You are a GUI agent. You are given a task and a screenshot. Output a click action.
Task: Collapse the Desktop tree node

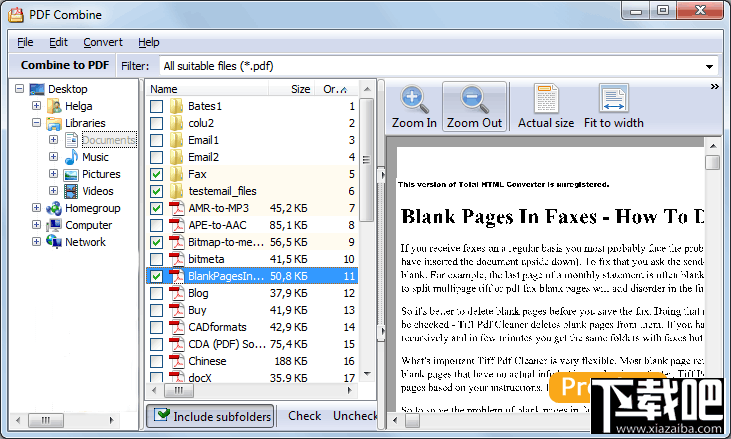click(20, 89)
